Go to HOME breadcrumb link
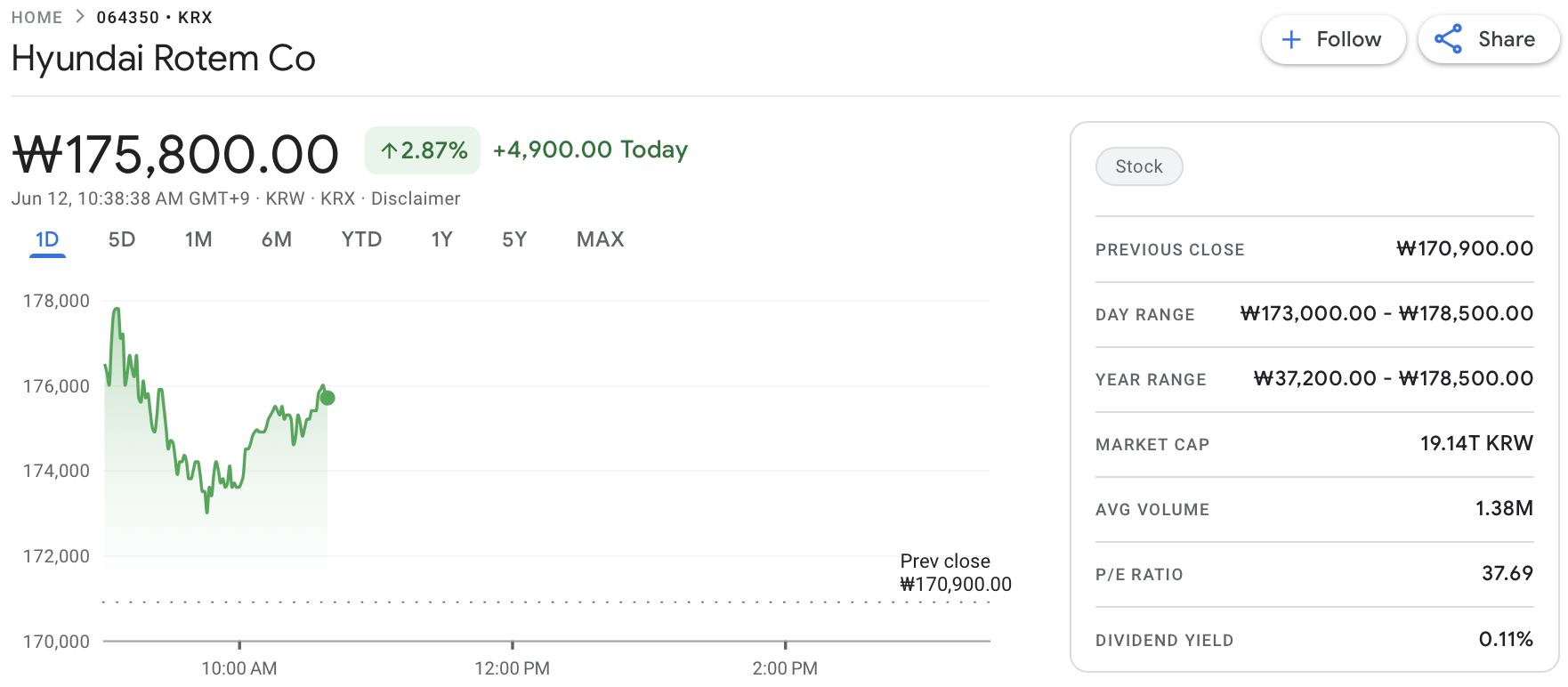 pyautogui.click(x=36, y=18)
